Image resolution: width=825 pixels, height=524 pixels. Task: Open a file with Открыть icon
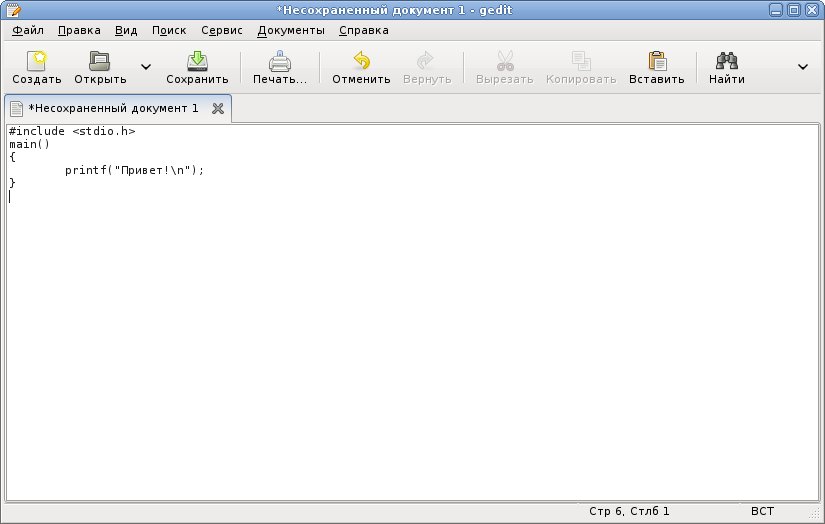coord(99,61)
